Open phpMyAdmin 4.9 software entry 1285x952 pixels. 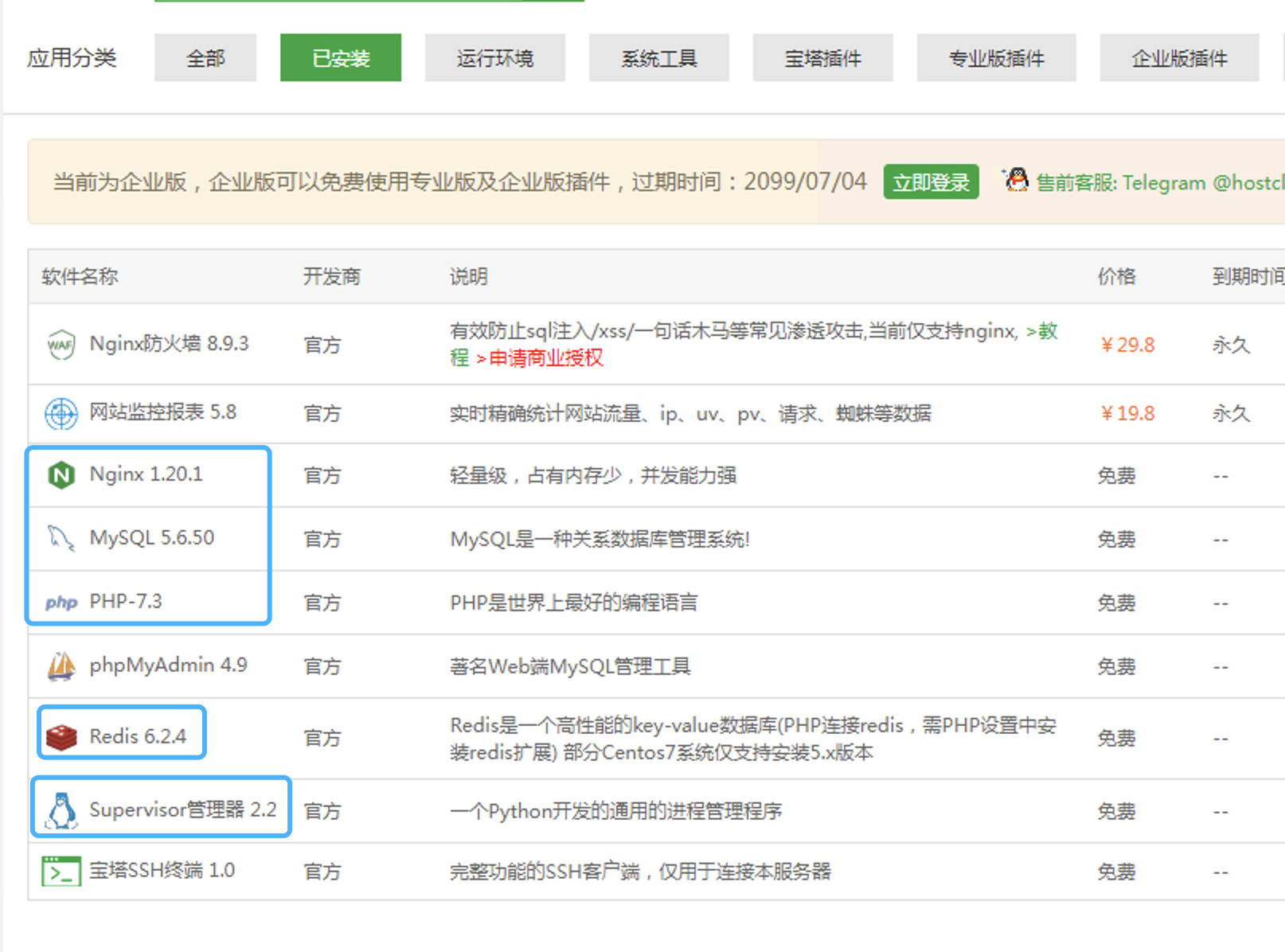[x=168, y=665]
